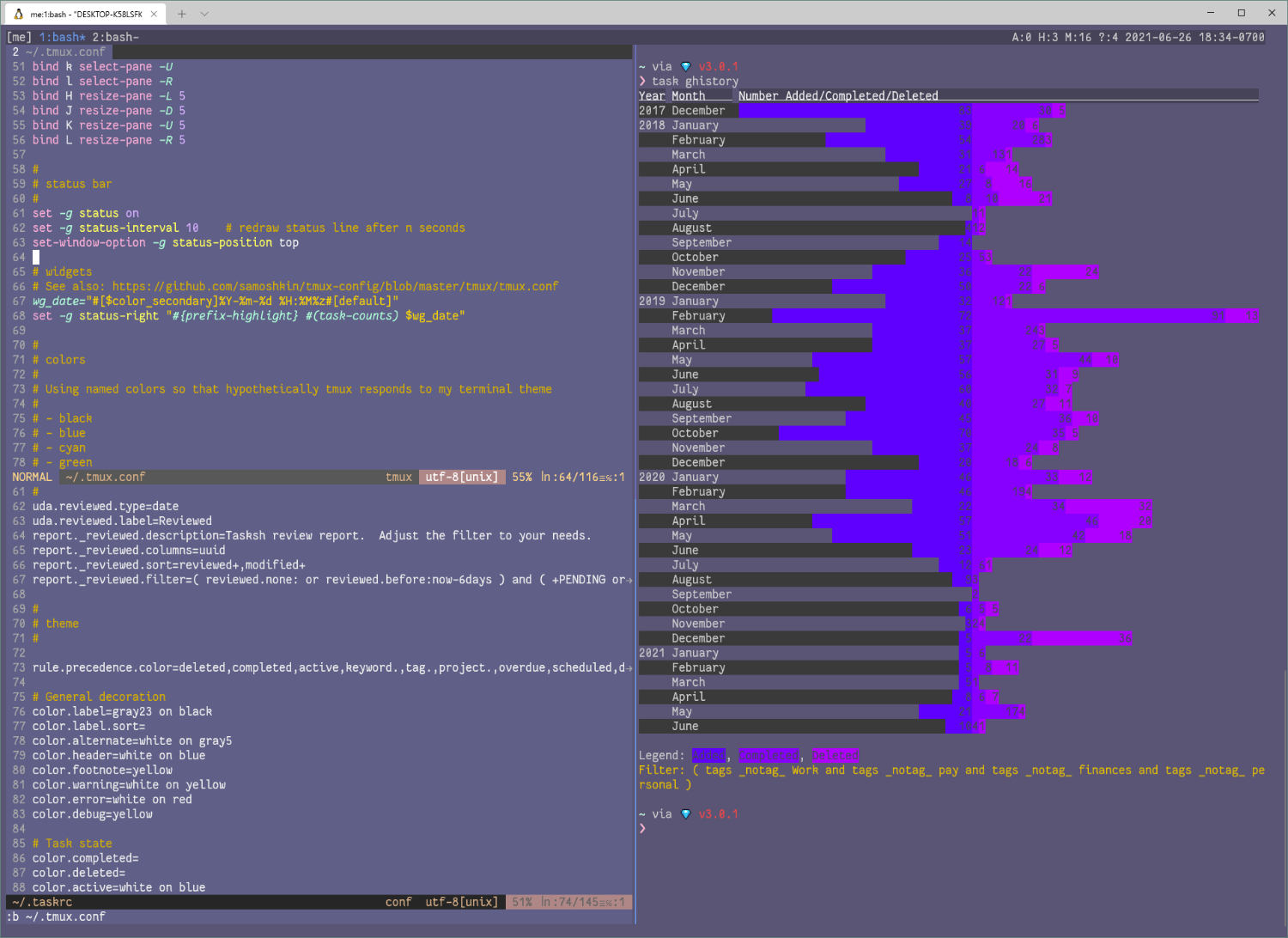1288x938 pixels.
Task: Click the 'bind k select-pane -U' line
Action: click(103, 66)
